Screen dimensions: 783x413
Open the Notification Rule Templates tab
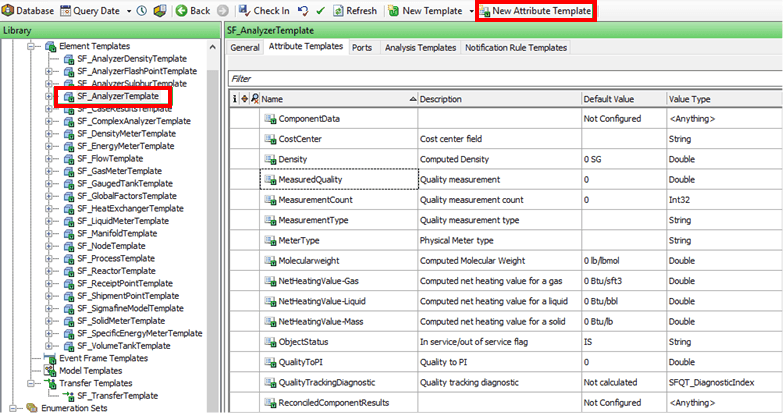tap(516, 47)
